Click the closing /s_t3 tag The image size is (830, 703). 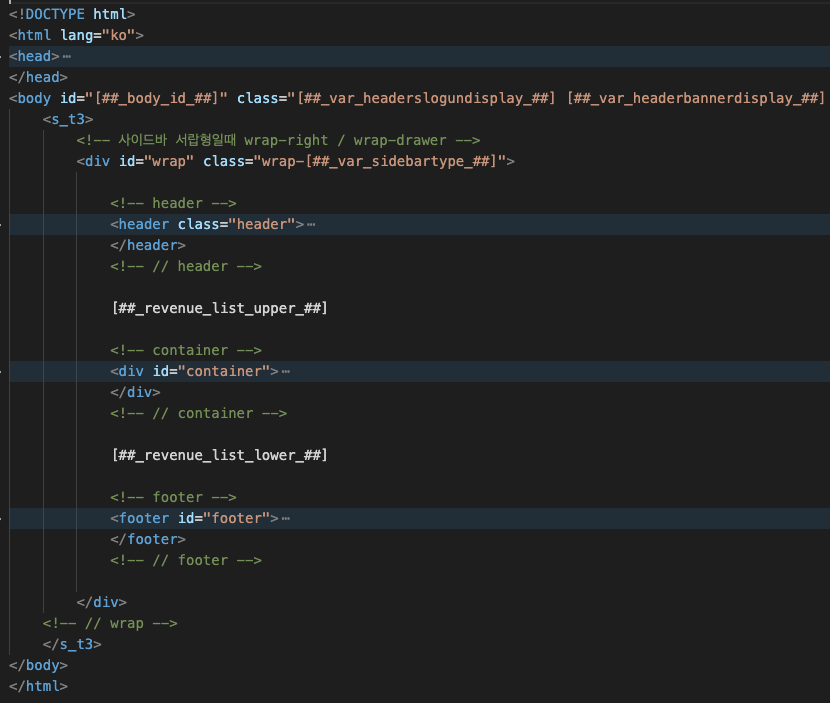click(72, 644)
